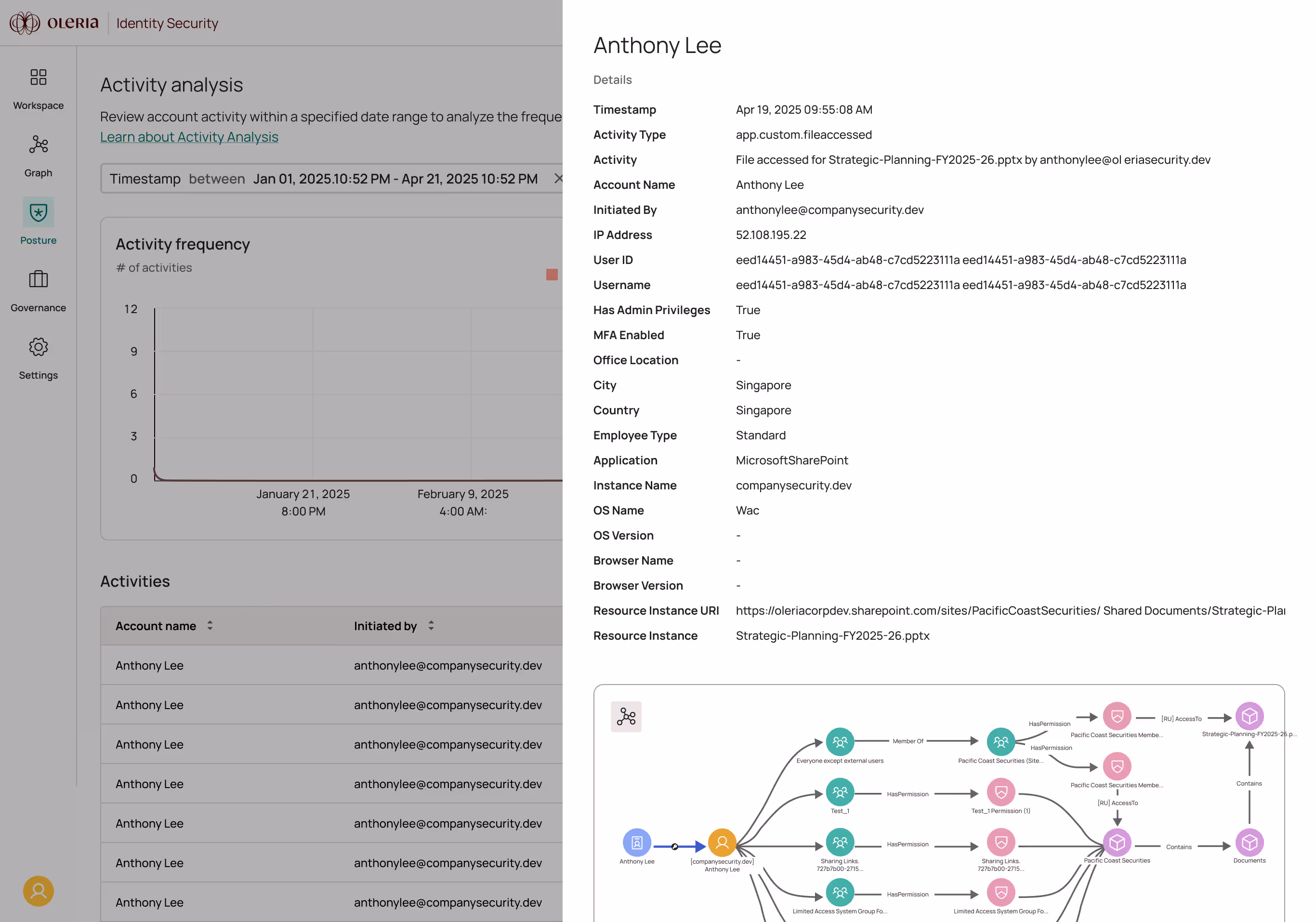The image size is (1316, 922).
Task: Select the Posture shield icon
Action: tap(39, 212)
